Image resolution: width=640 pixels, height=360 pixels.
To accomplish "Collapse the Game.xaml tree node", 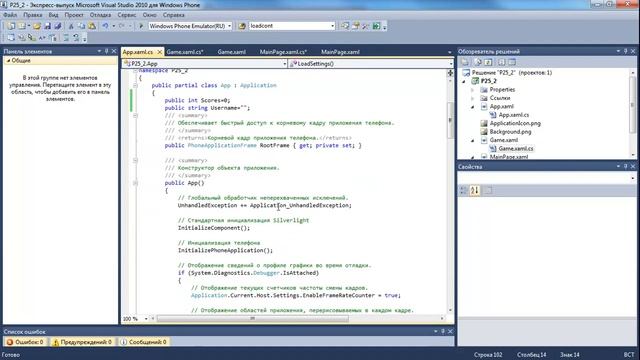I will click(473, 140).
